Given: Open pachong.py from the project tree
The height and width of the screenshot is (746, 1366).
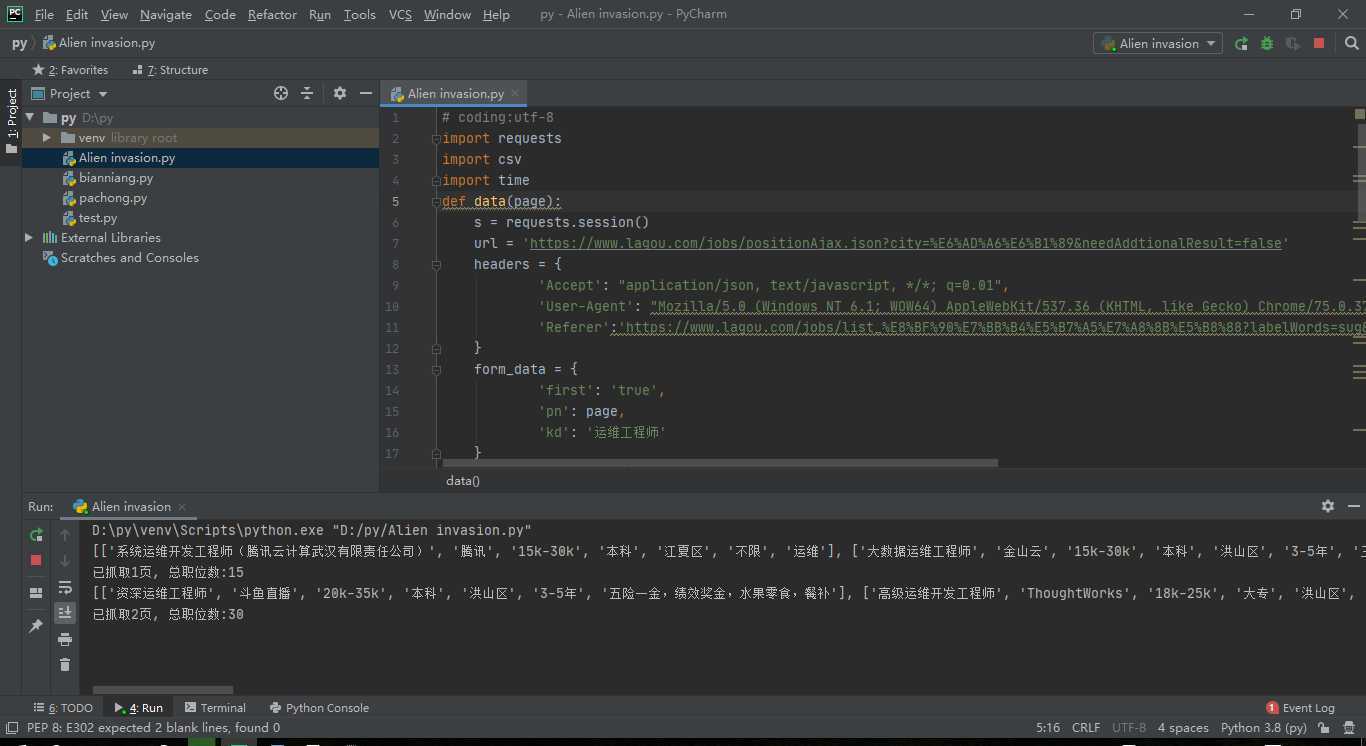Looking at the screenshot, I should pyautogui.click(x=112, y=198).
